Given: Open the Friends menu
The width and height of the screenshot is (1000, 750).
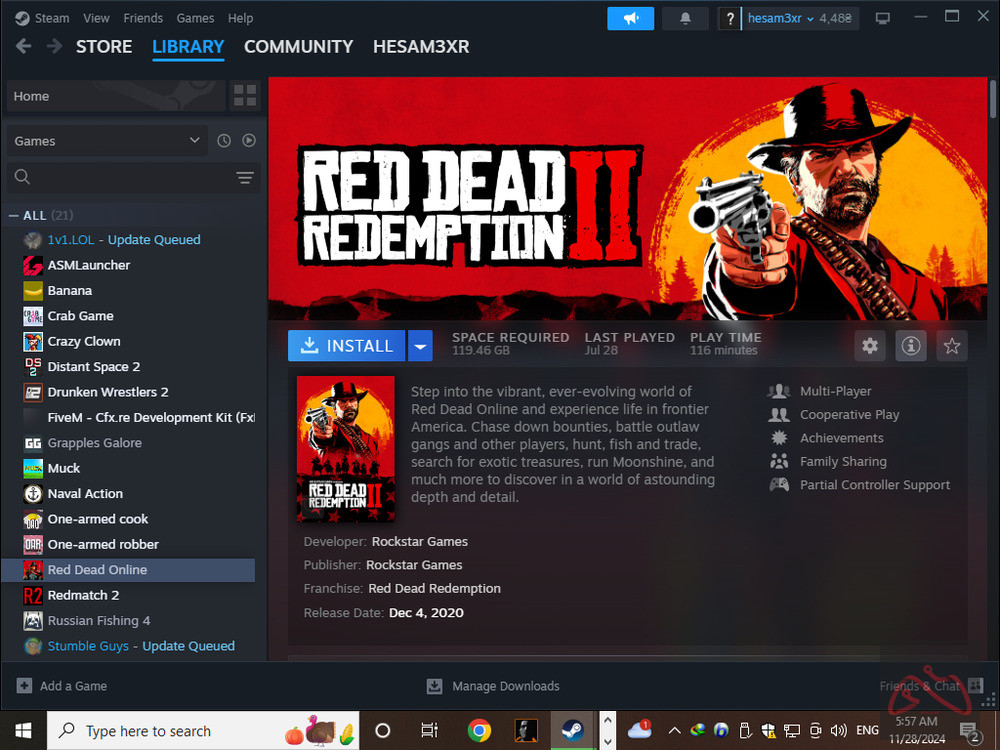Looking at the screenshot, I should [143, 18].
